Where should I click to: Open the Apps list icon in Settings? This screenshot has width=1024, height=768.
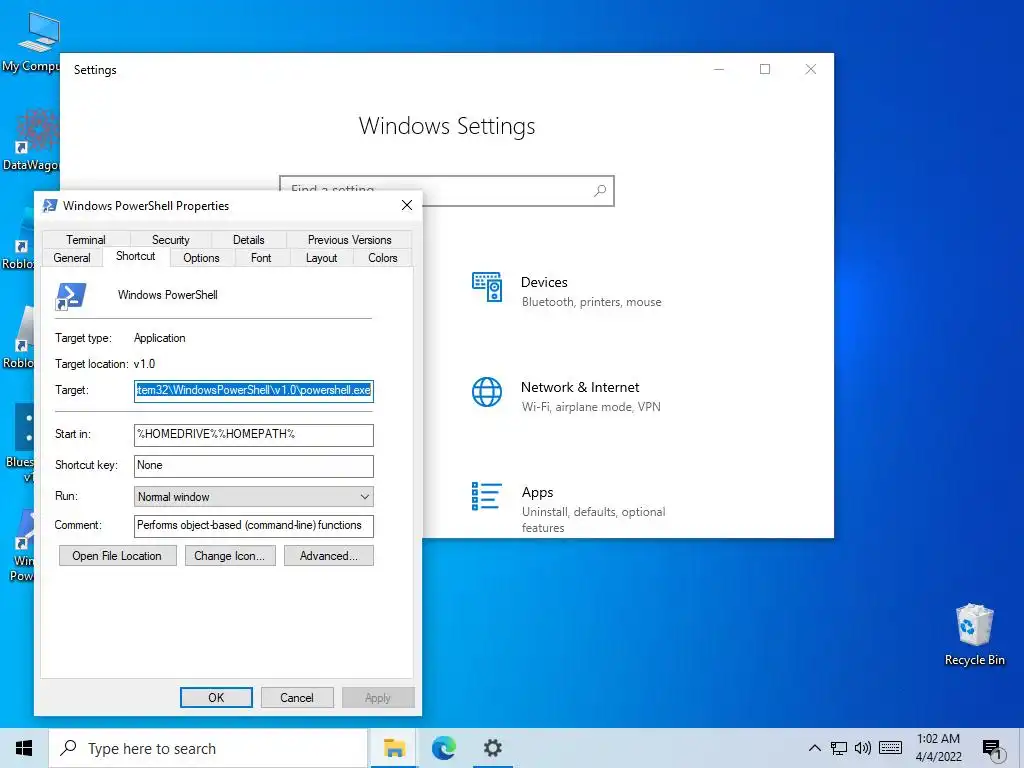tap(487, 496)
